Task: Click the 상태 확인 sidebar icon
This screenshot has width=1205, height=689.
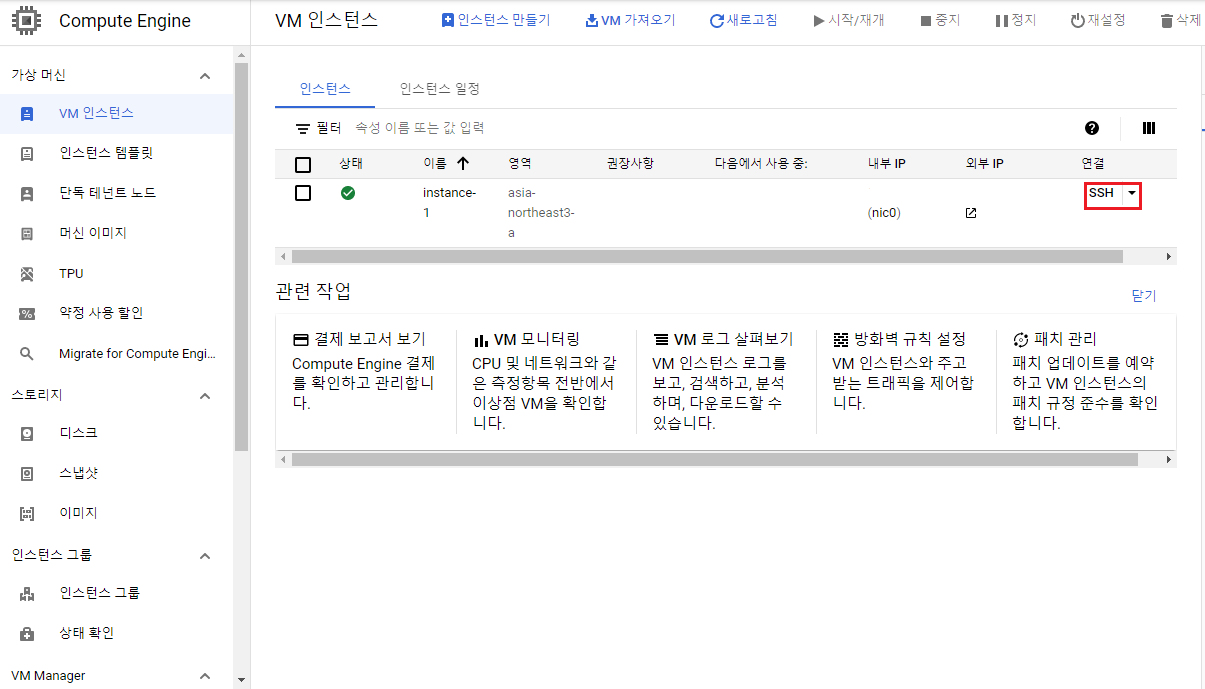Action: pyautogui.click(x=27, y=634)
